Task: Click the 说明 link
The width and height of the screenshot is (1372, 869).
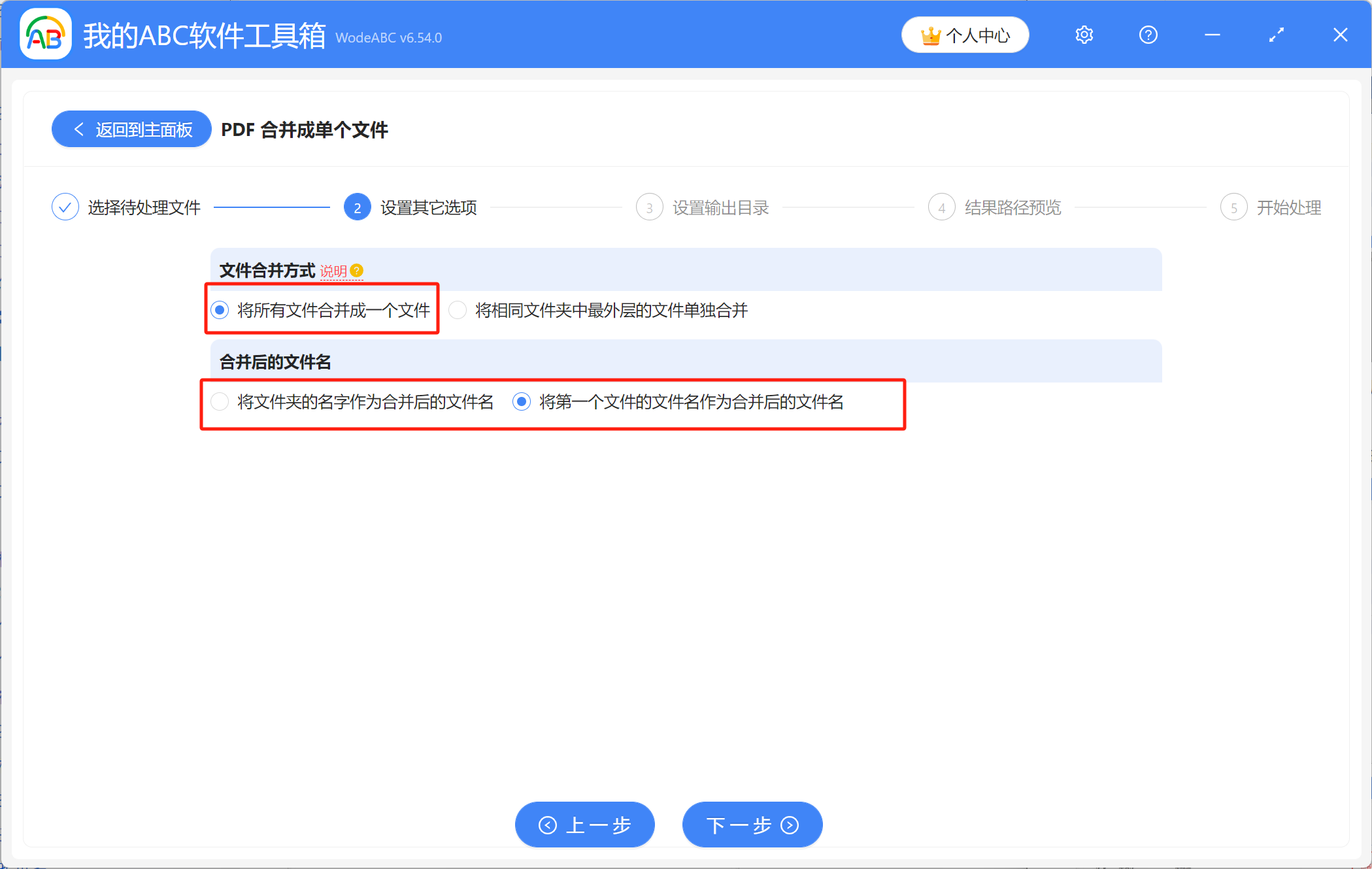Action: click(334, 270)
